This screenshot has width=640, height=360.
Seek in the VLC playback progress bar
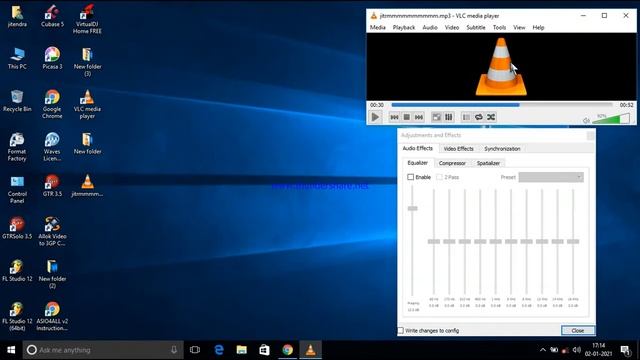pos(502,105)
